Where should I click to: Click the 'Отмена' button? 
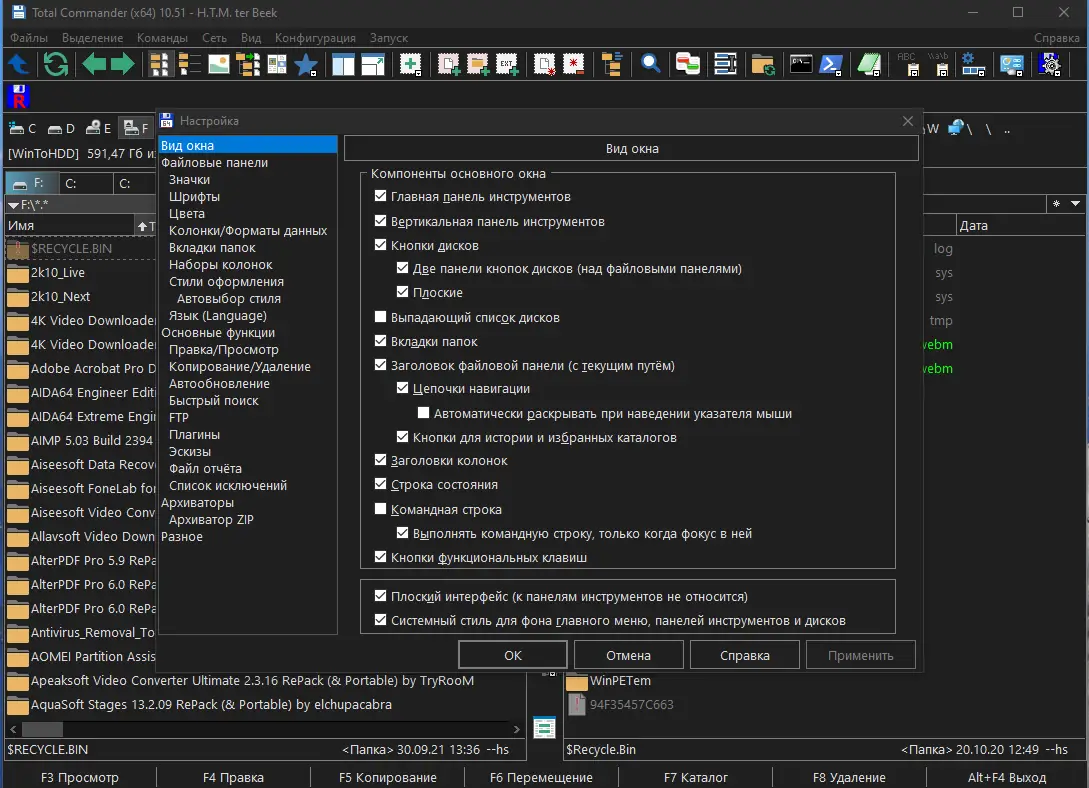click(629, 655)
